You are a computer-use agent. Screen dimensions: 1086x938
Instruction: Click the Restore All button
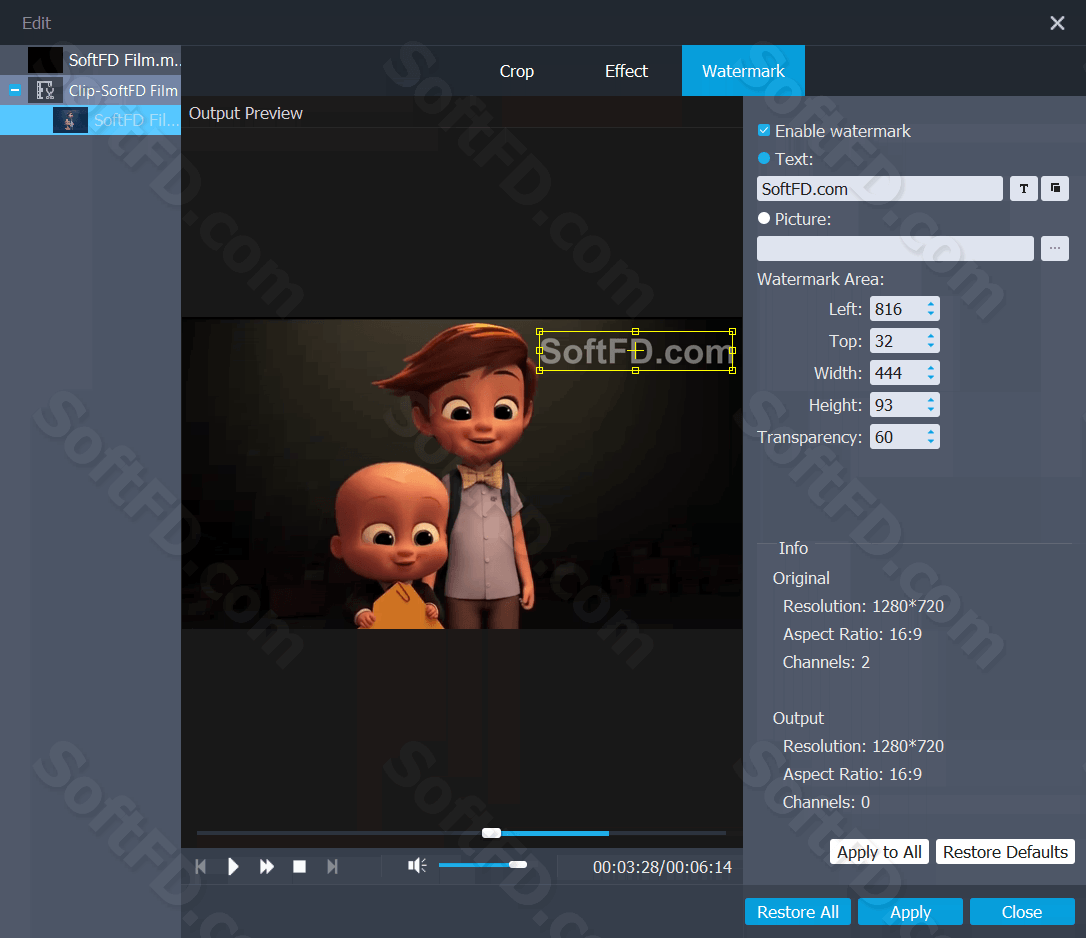[x=798, y=912]
